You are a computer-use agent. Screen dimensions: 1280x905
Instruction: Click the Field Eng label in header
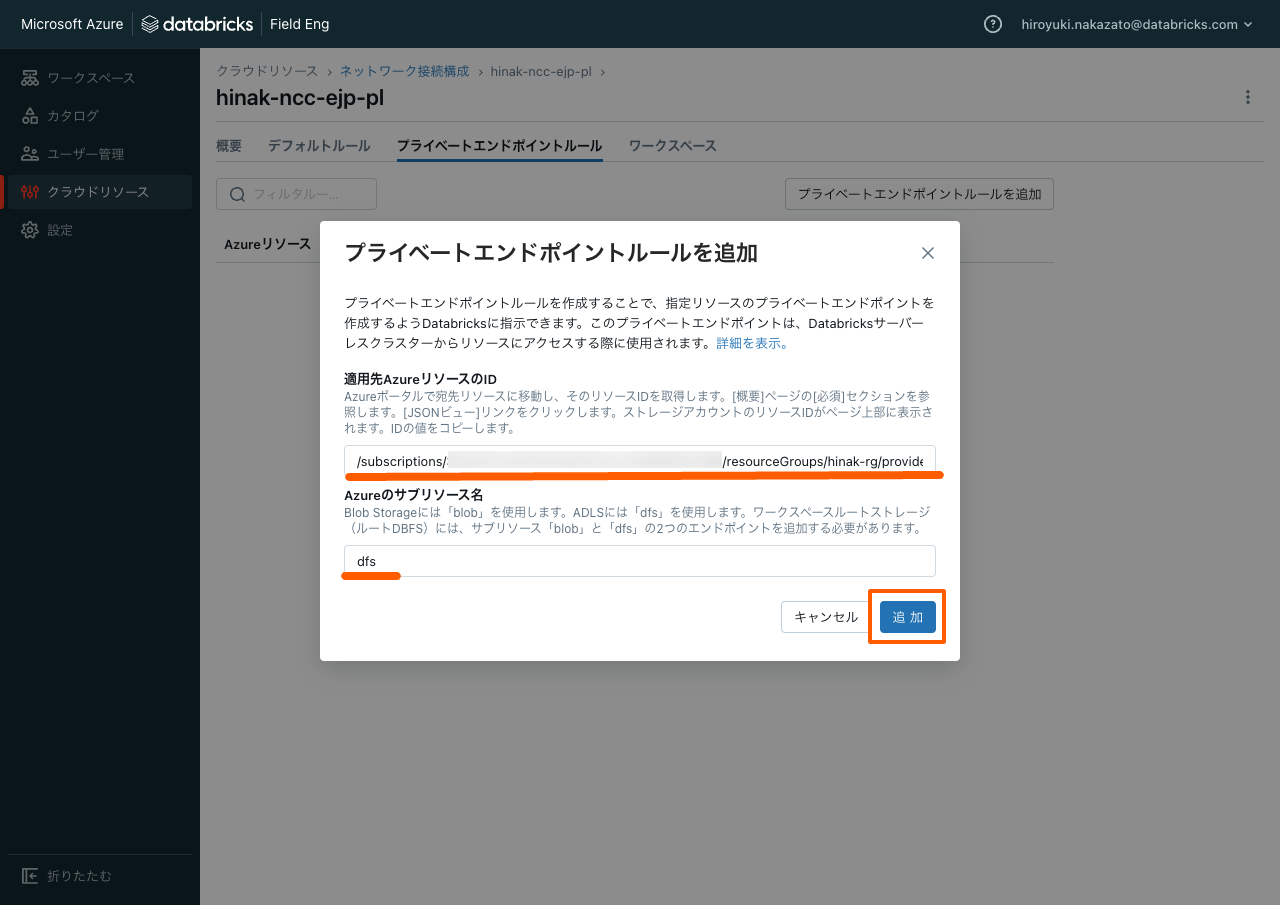[300, 24]
